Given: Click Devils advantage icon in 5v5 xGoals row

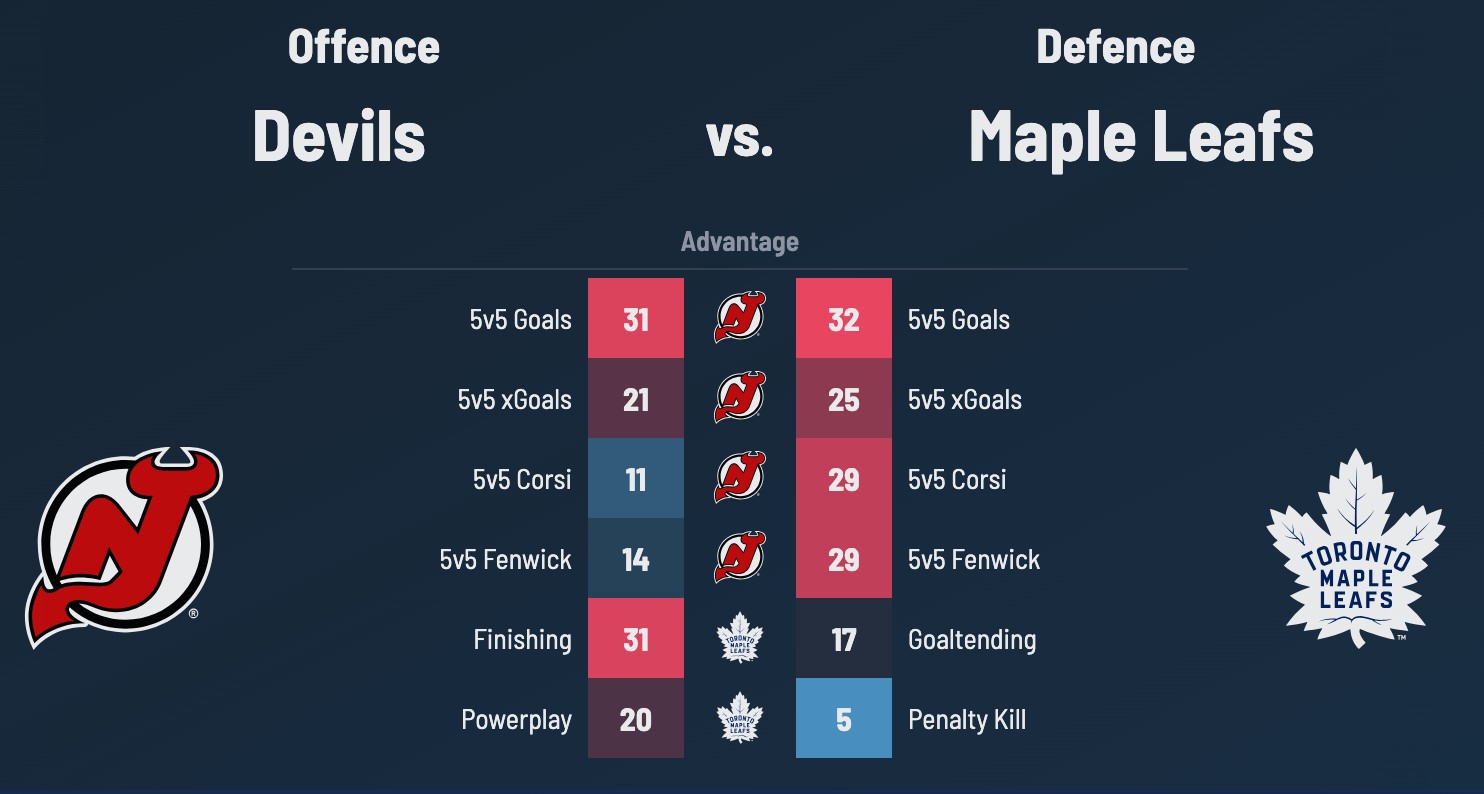Looking at the screenshot, I should point(740,398).
